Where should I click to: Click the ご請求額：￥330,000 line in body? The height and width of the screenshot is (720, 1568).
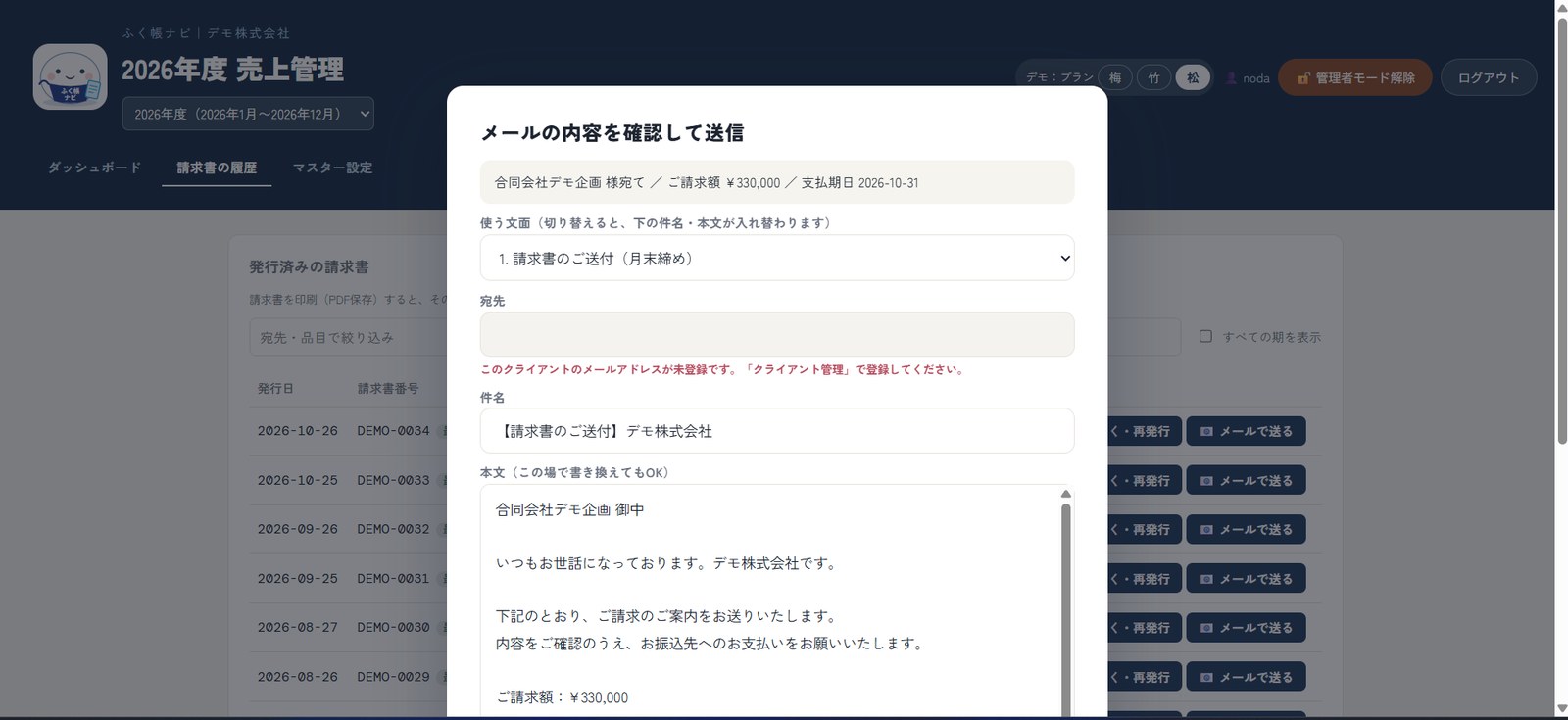pyautogui.click(x=563, y=697)
